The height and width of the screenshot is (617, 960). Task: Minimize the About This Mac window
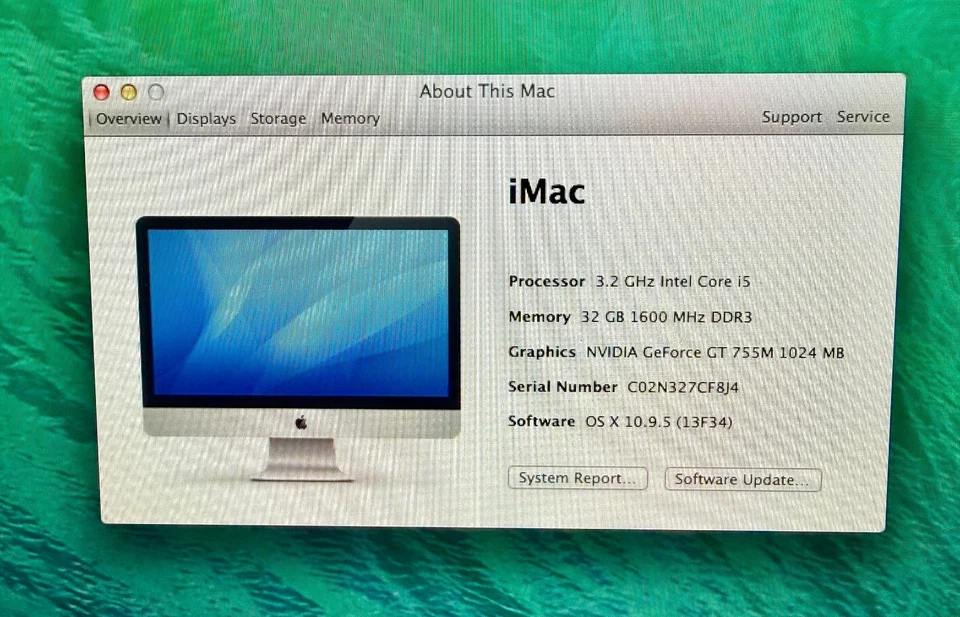128,91
